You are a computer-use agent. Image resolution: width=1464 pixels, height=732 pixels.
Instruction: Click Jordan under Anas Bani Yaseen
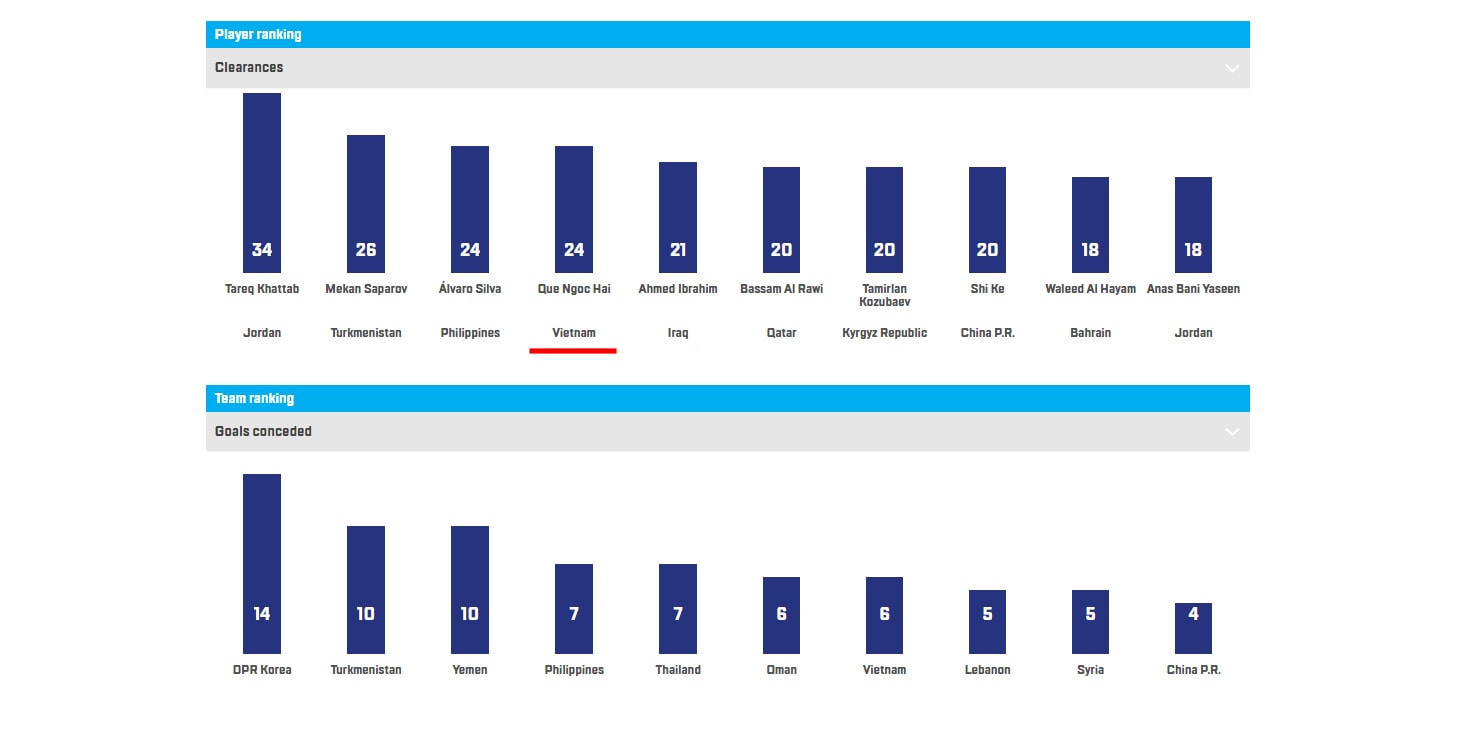1193,333
